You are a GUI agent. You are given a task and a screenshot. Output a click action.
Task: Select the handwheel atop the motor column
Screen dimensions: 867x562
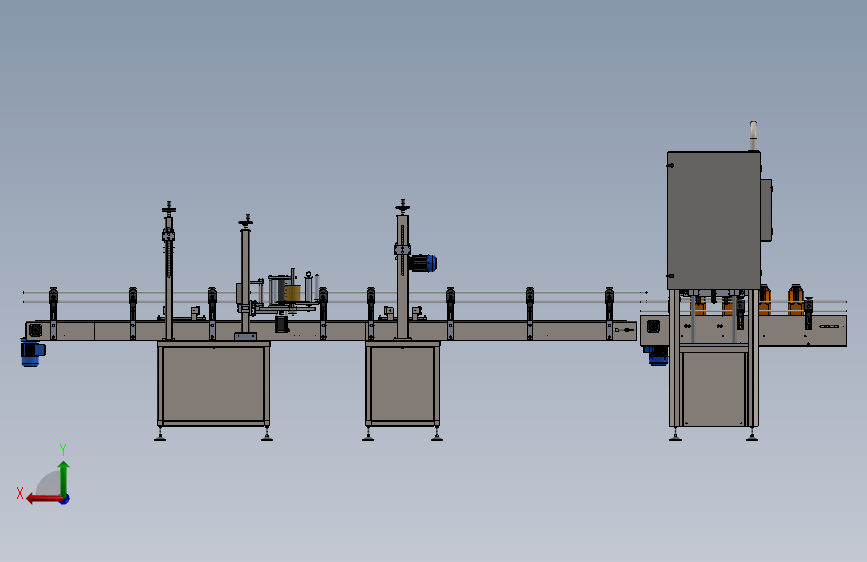click(403, 206)
